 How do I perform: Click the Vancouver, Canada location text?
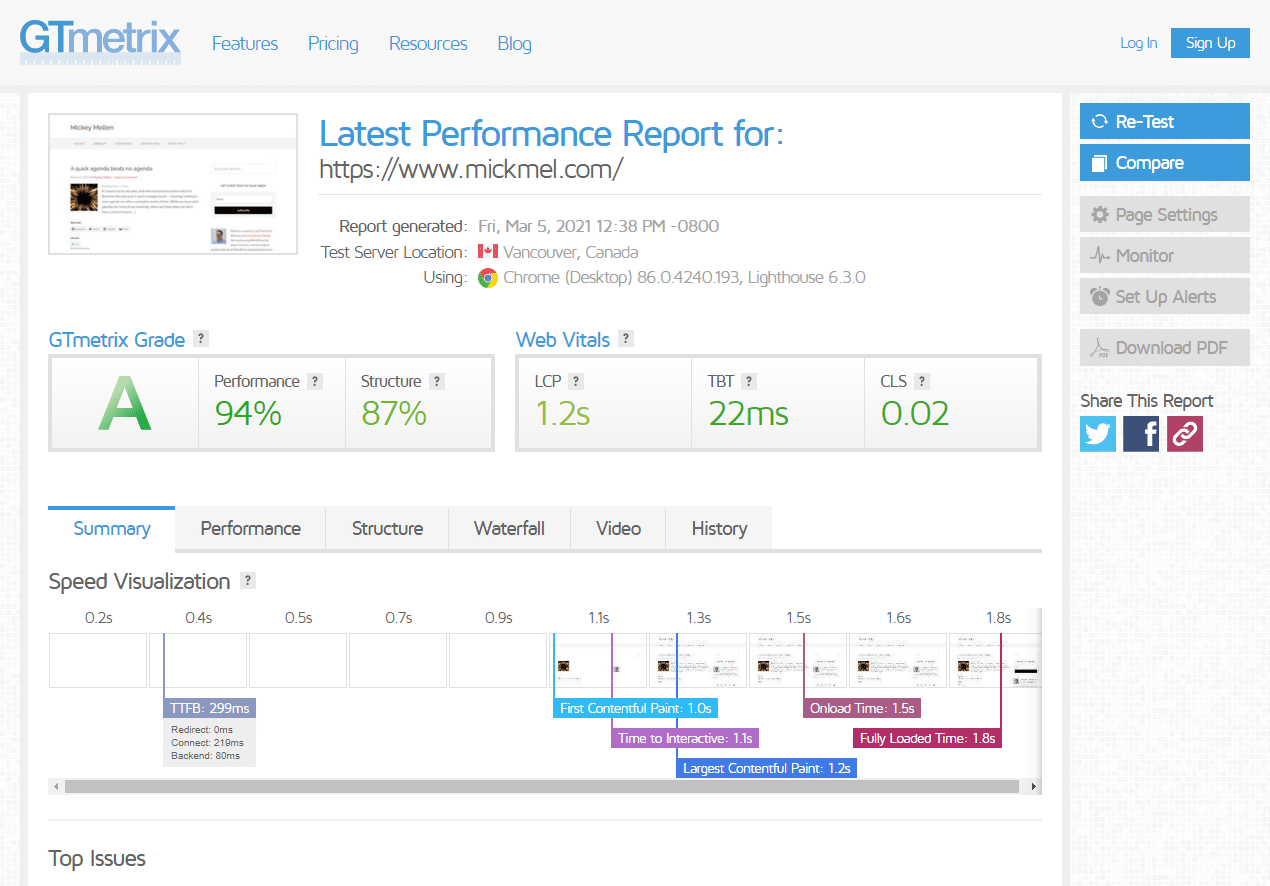tap(571, 252)
